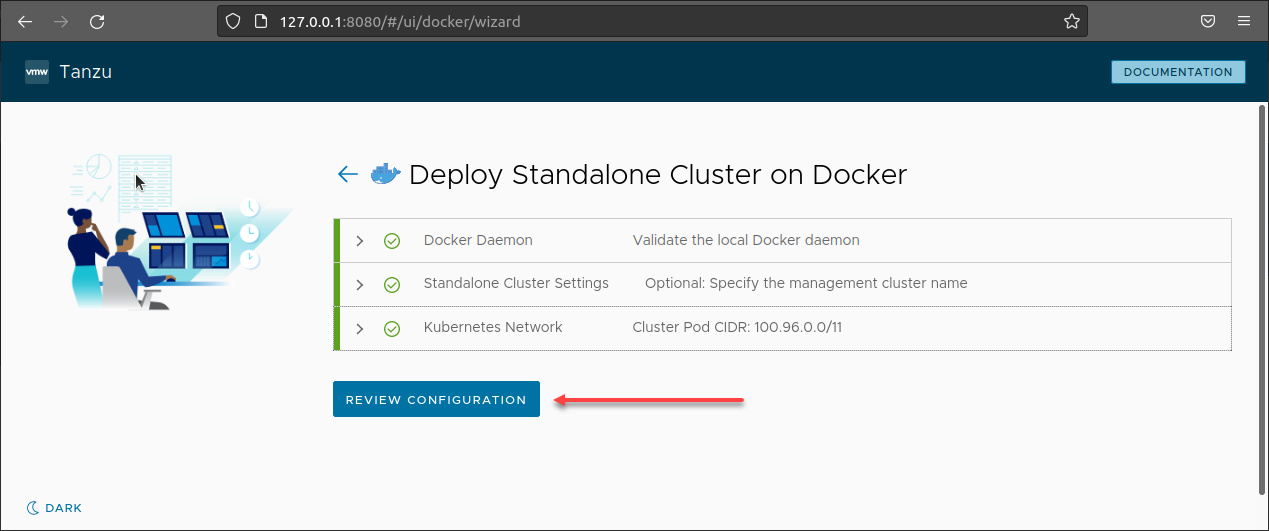Click the blue back arrow beside the title
Image resolution: width=1269 pixels, height=531 pixels.
tap(347, 174)
